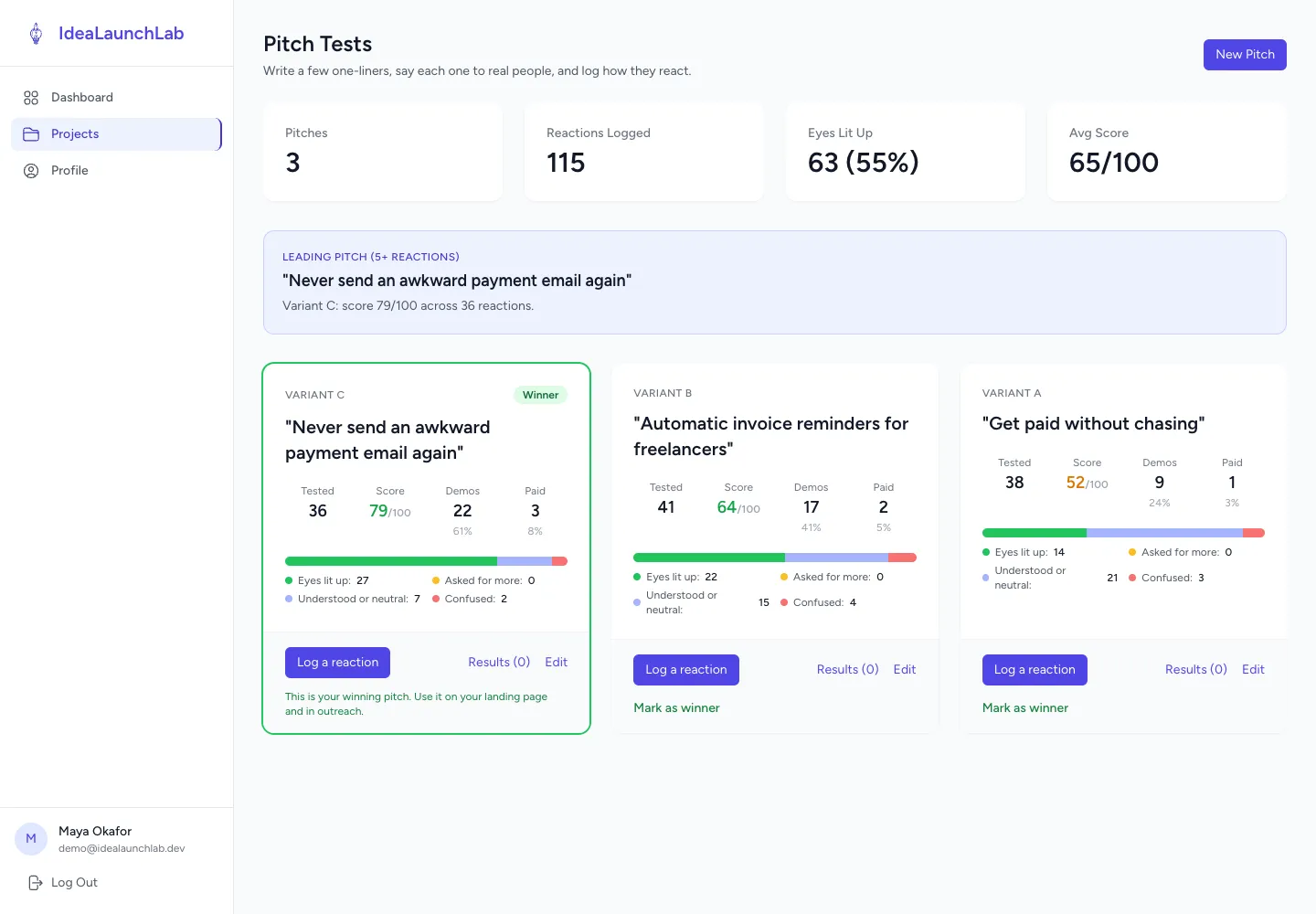The width and height of the screenshot is (1316, 914).
Task: Click Variant B score 64/100
Action: point(738,507)
